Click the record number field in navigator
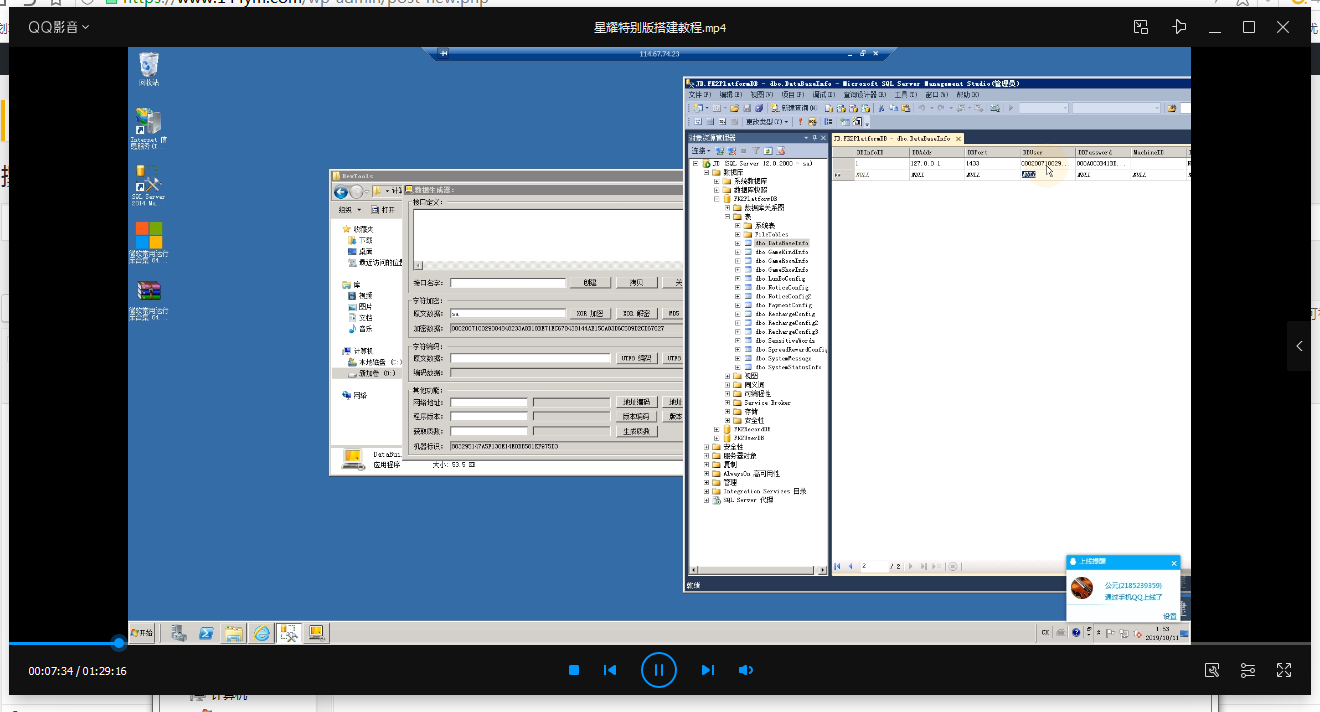Screen dimensions: 1320x712 (873, 566)
